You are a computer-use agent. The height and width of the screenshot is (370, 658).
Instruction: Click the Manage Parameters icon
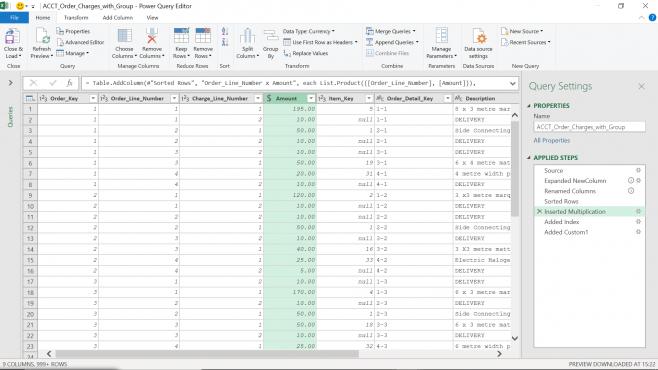[x=441, y=36]
